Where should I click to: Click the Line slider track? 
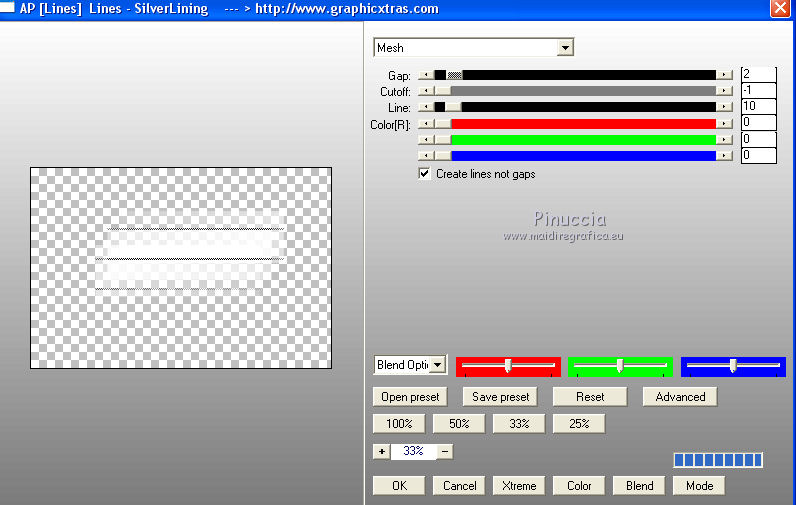575,108
